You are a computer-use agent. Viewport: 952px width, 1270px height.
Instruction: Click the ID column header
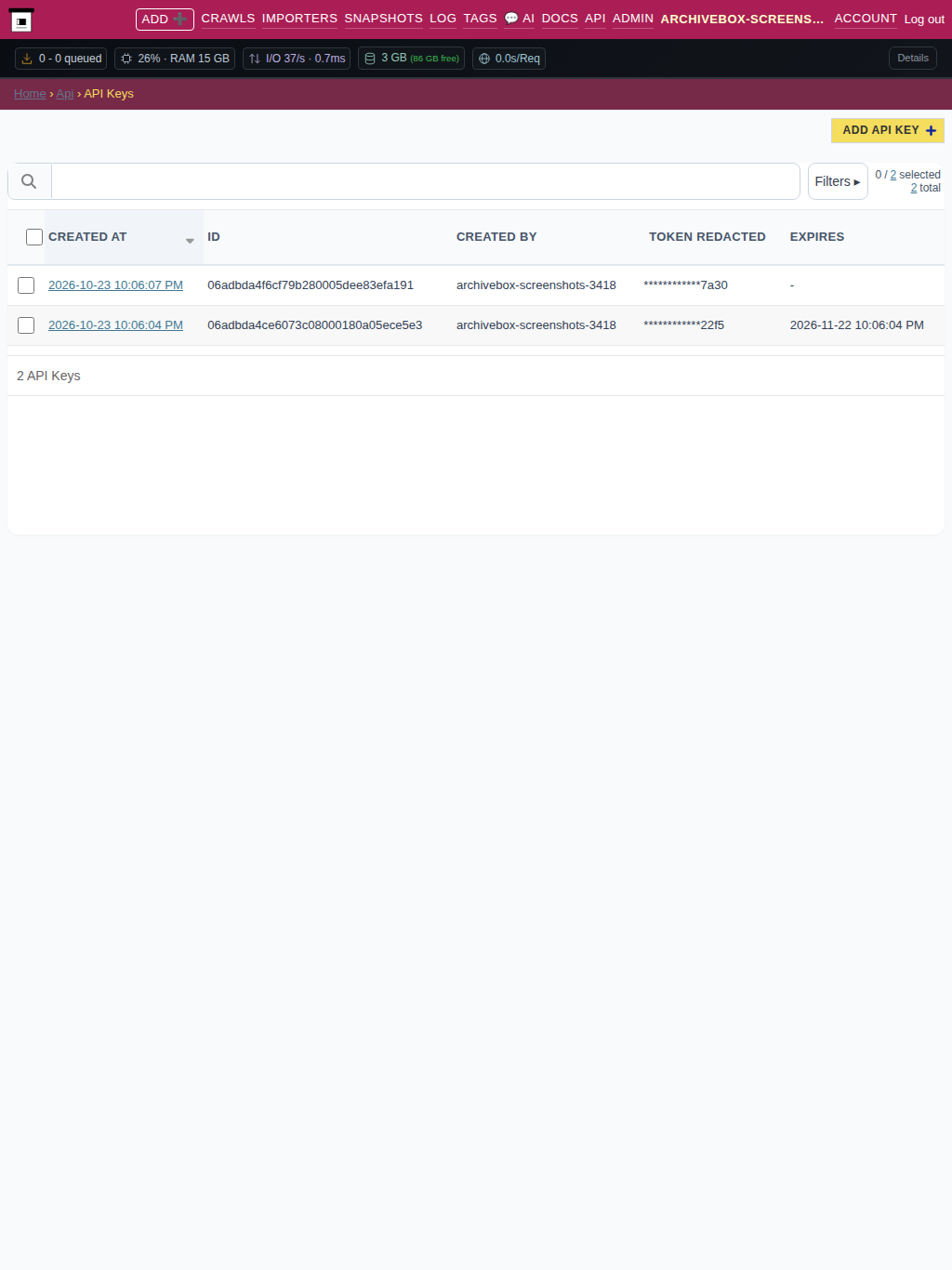pos(214,237)
